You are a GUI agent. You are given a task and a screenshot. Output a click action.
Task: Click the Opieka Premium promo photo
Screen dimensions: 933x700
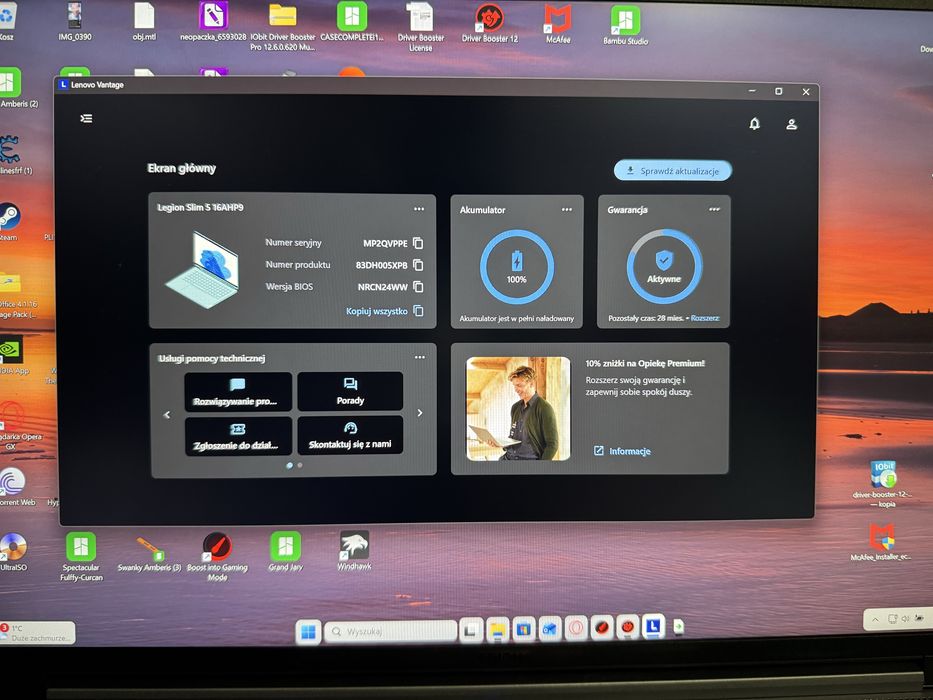click(x=518, y=409)
